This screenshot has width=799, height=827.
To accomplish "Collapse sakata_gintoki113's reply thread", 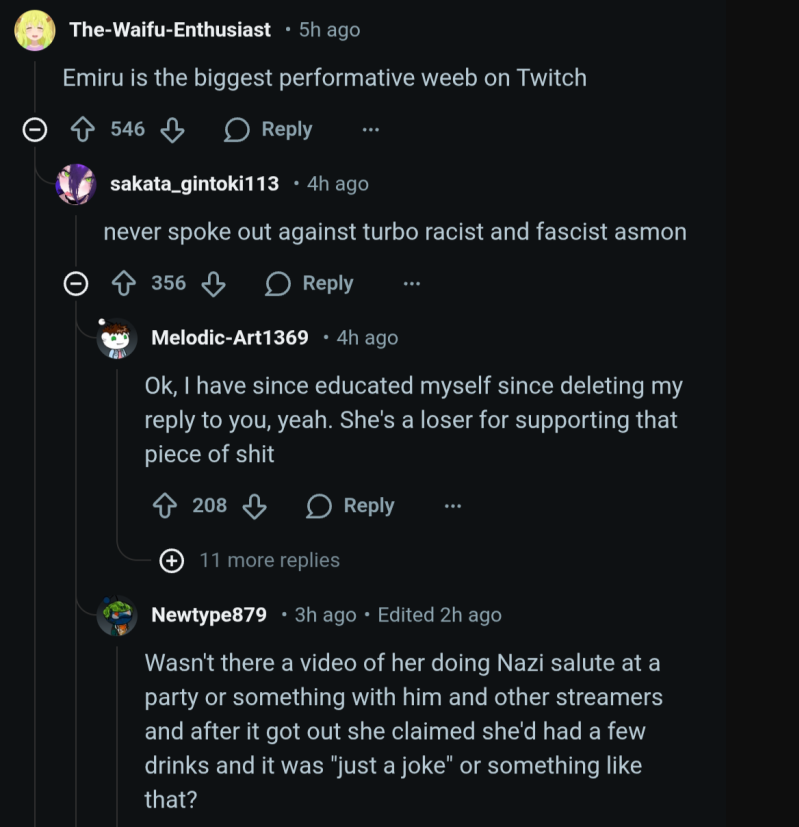I will point(76,284).
